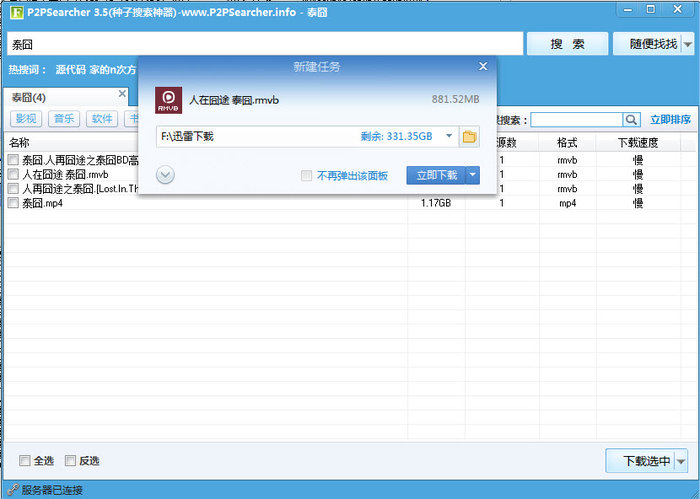Open dropdown arrow beside 立即下载 button
This screenshot has height=499, width=700.
[x=472, y=175]
